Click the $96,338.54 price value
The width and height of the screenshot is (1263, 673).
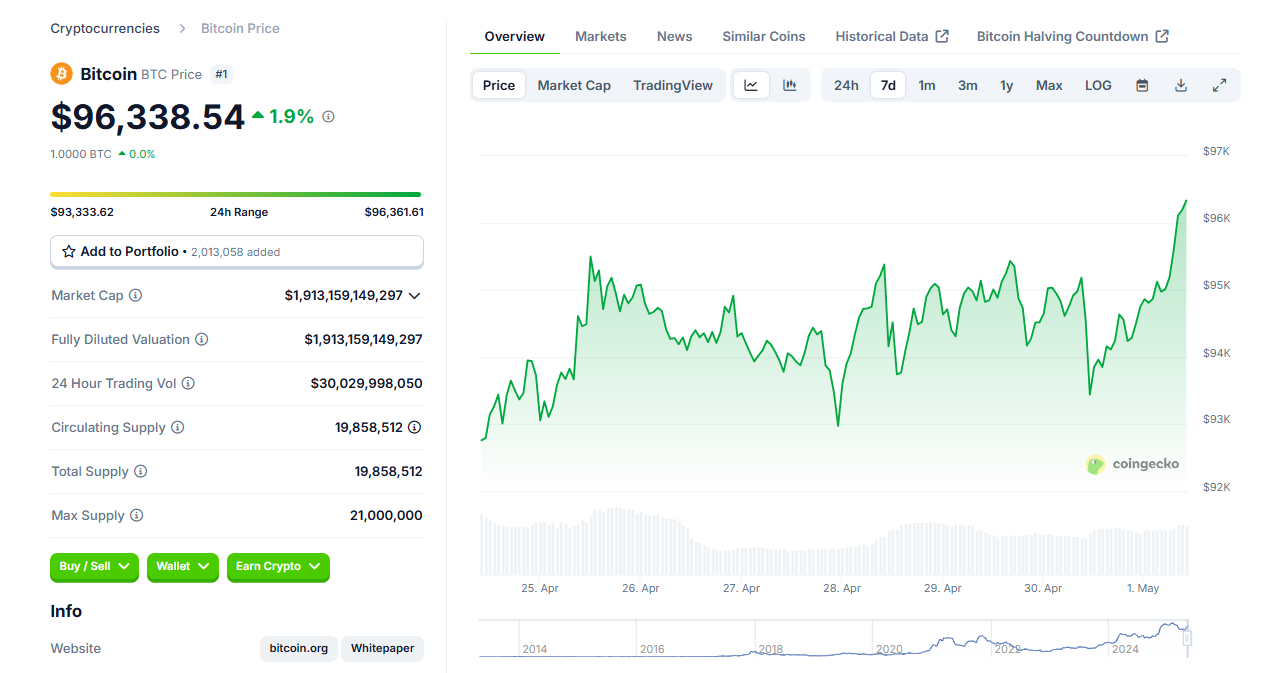(148, 117)
